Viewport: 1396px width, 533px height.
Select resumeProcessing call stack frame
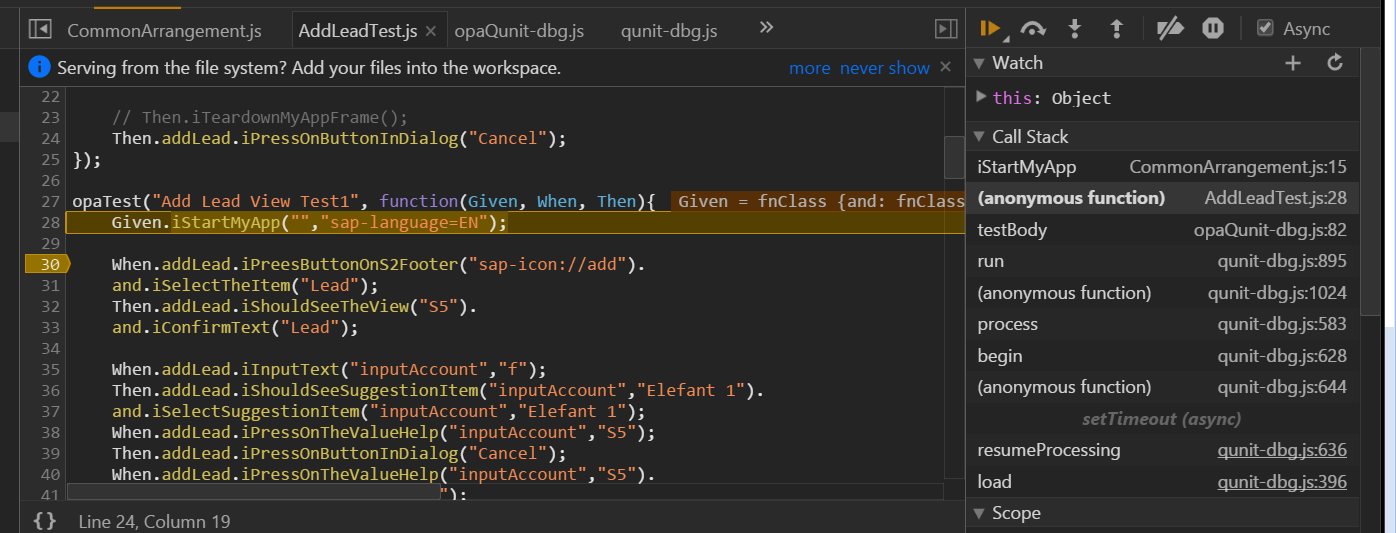[x=1162, y=450]
